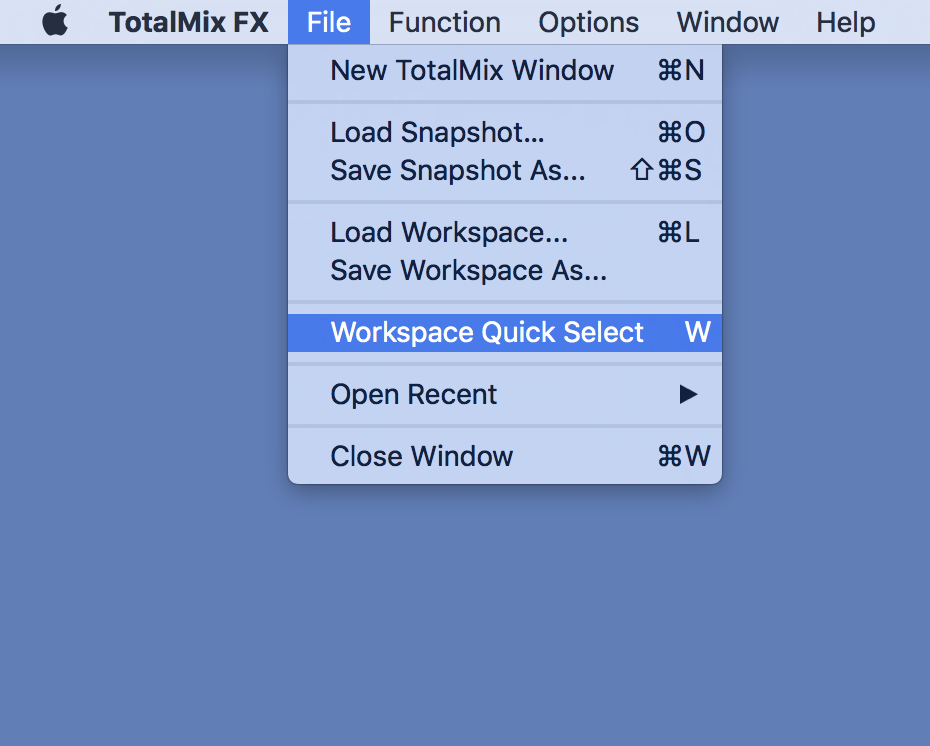Choose Save Workspace As…
Image resolution: width=930 pixels, height=746 pixels.
(x=469, y=271)
